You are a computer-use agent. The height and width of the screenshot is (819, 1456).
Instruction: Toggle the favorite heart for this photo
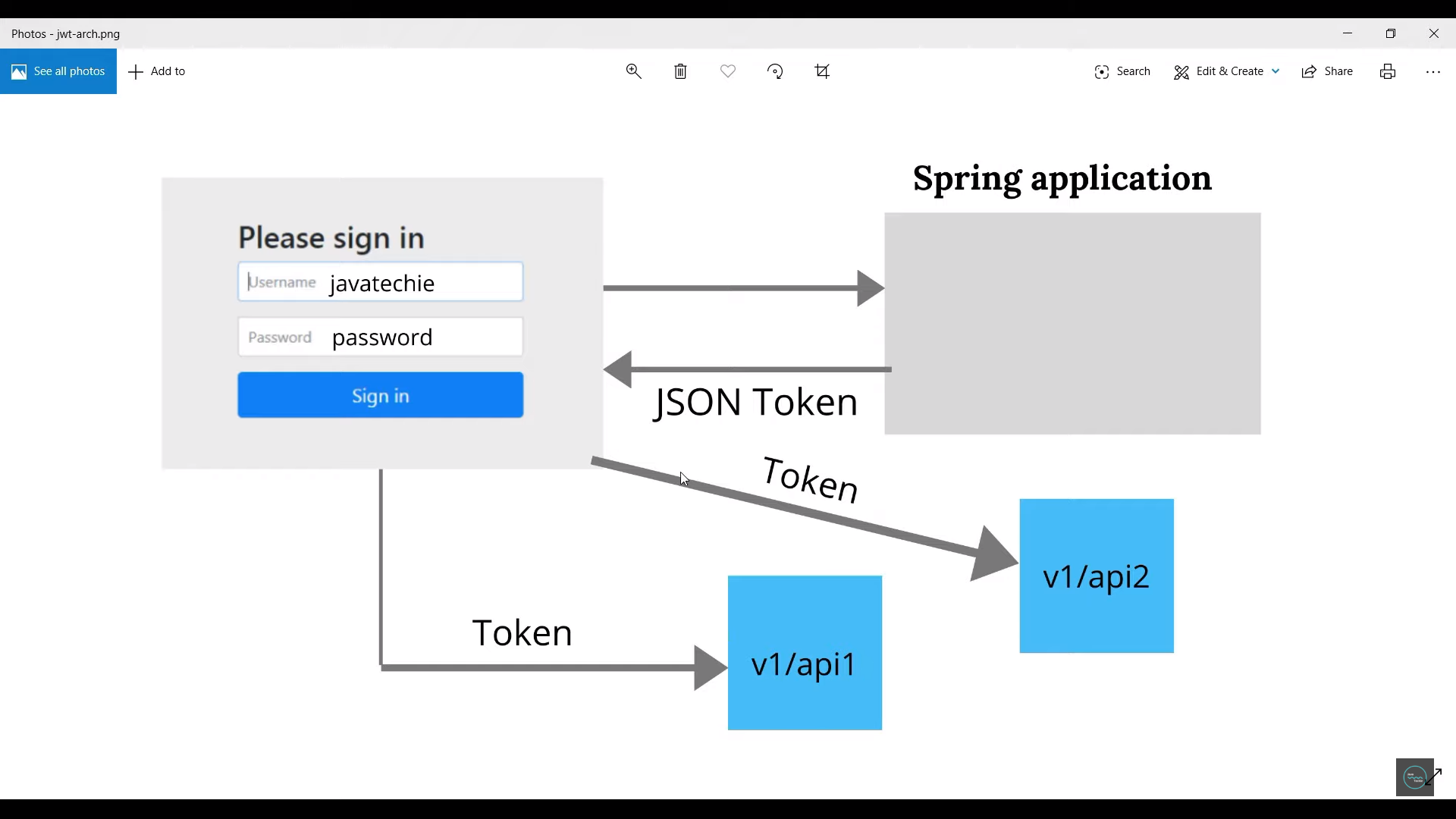pos(728,71)
